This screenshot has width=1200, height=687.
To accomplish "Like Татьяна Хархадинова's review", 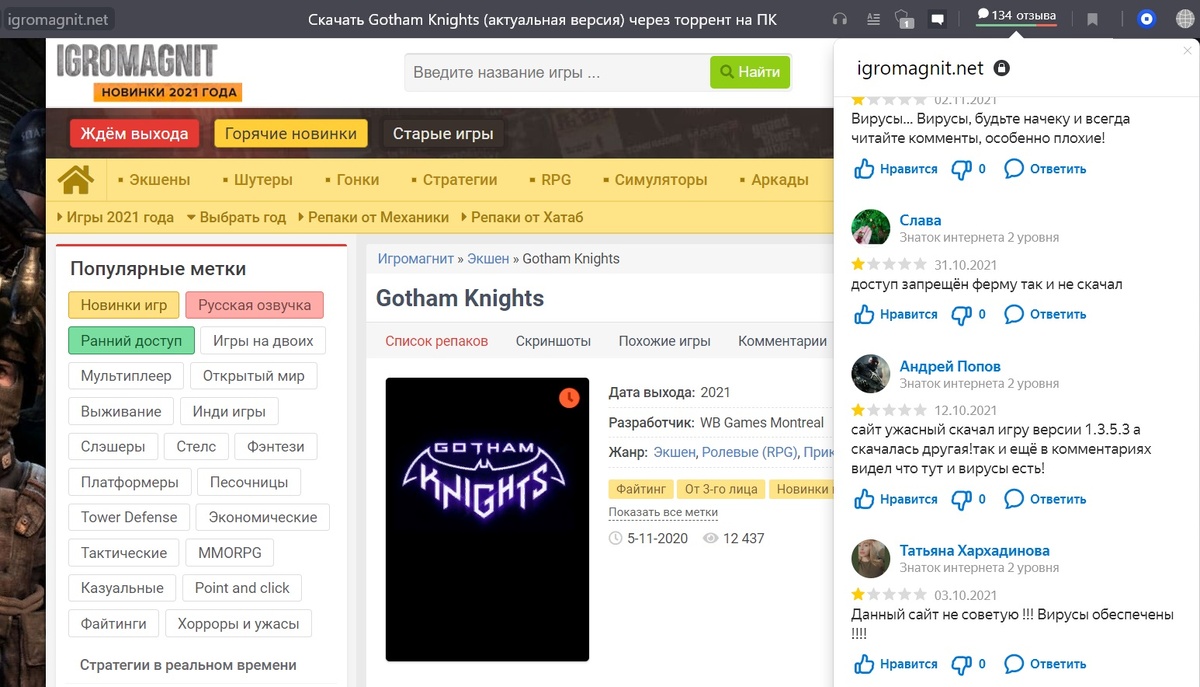I will (x=895, y=664).
